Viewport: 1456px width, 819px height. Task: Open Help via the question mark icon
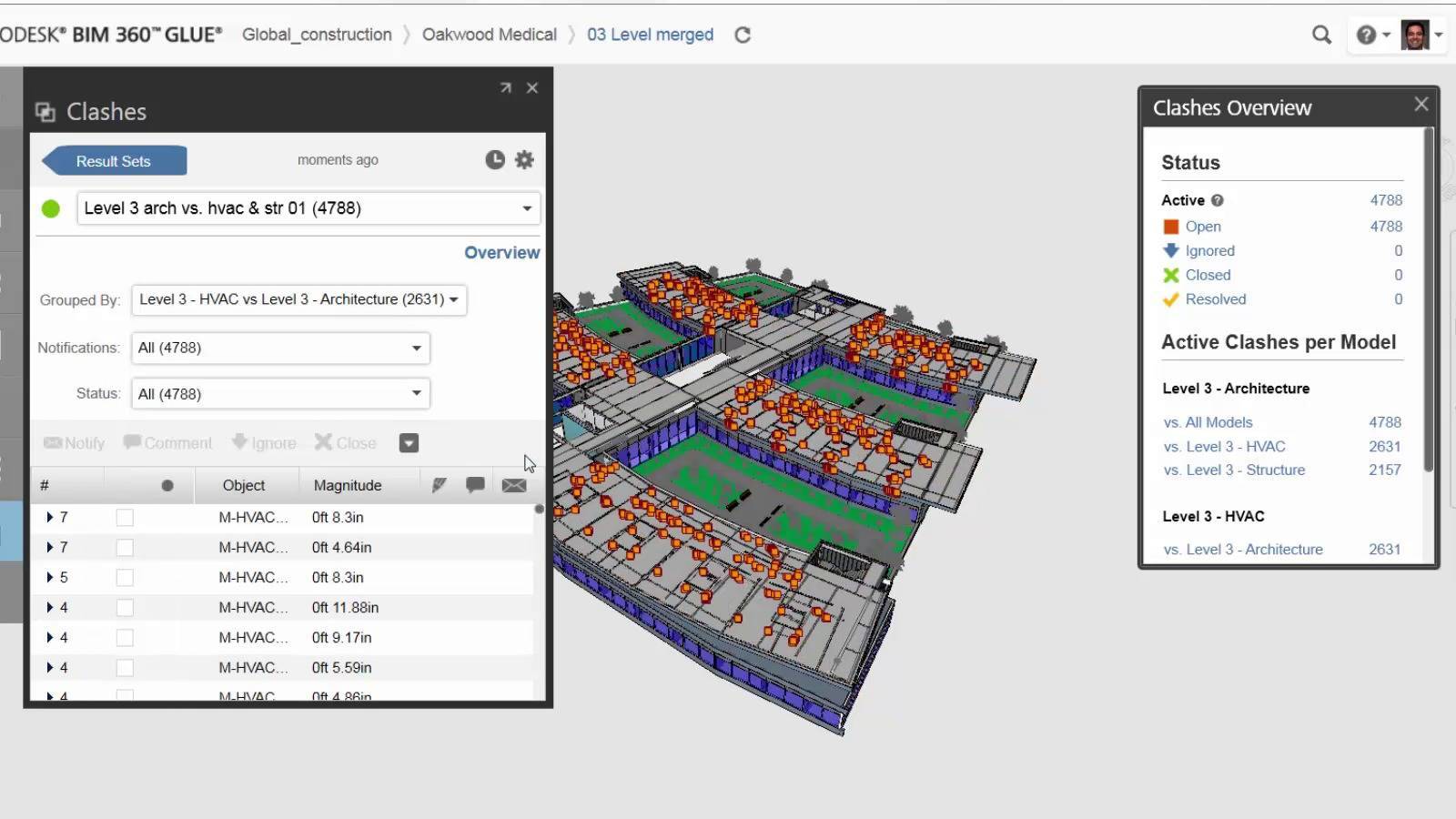(1364, 34)
